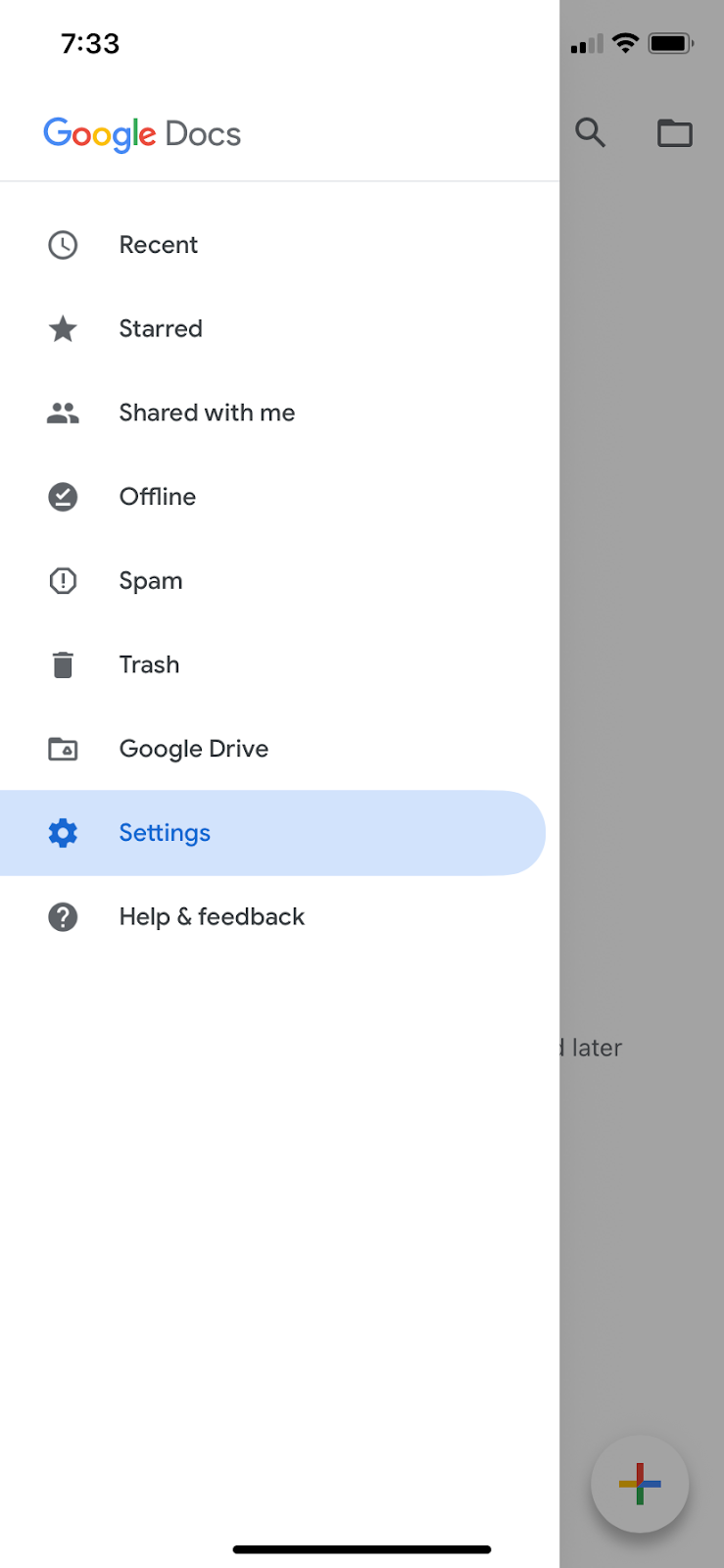This screenshot has height=1568, width=724.
Task: Tap the Shared with me people icon
Action: tap(63, 413)
